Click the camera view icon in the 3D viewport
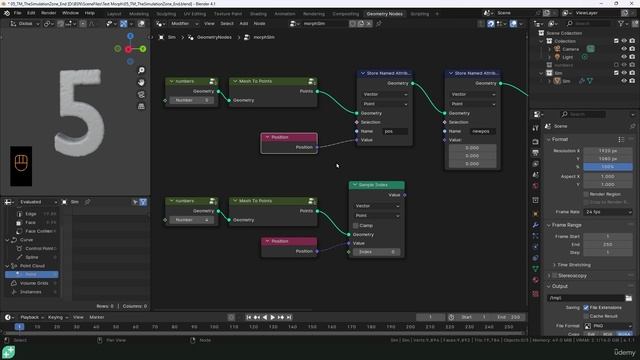Screen dimensions: 640x360 point(141,95)
